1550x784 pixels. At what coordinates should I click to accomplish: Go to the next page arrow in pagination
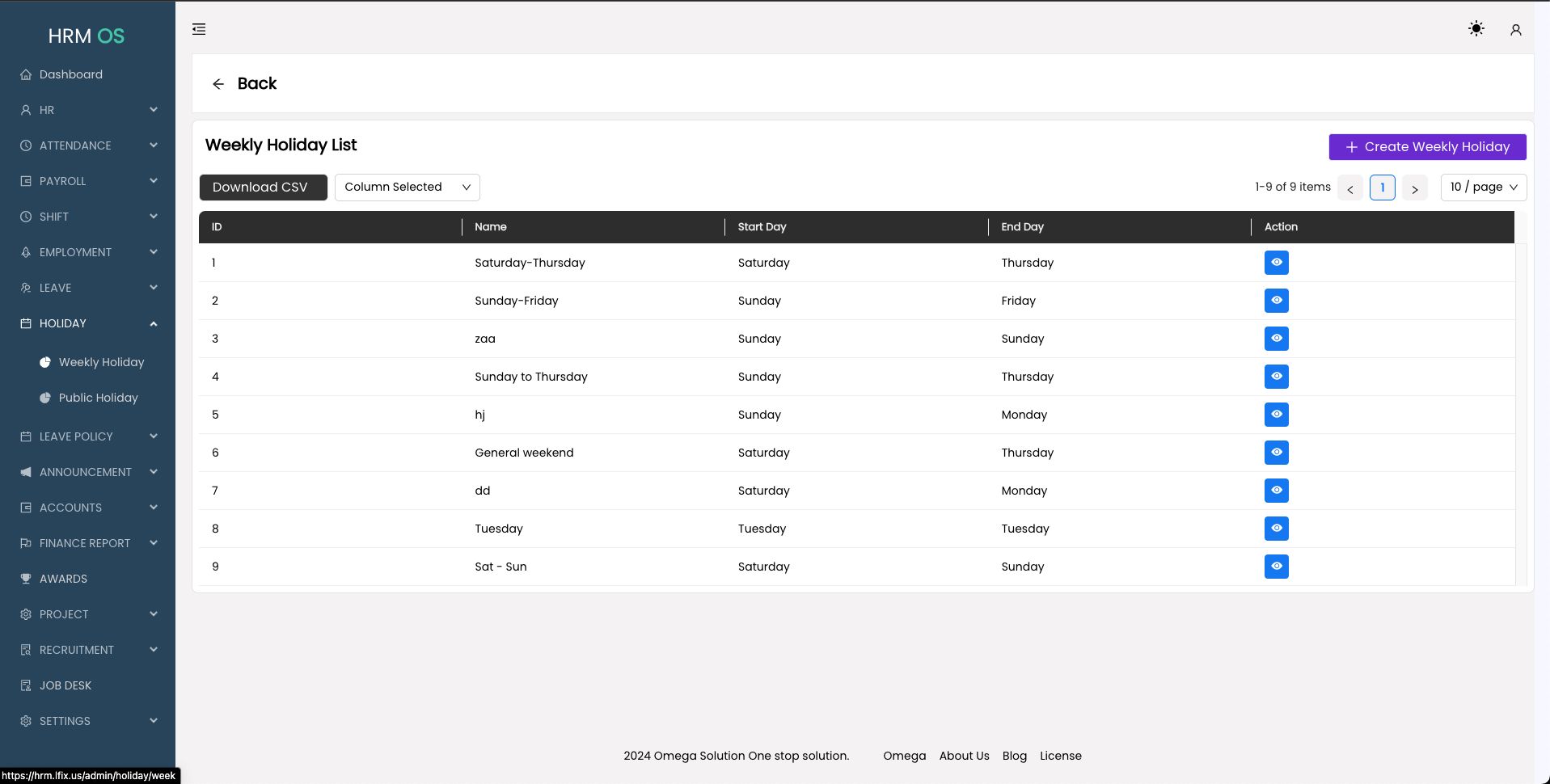pyautogui.click(x=1414, y=188)
